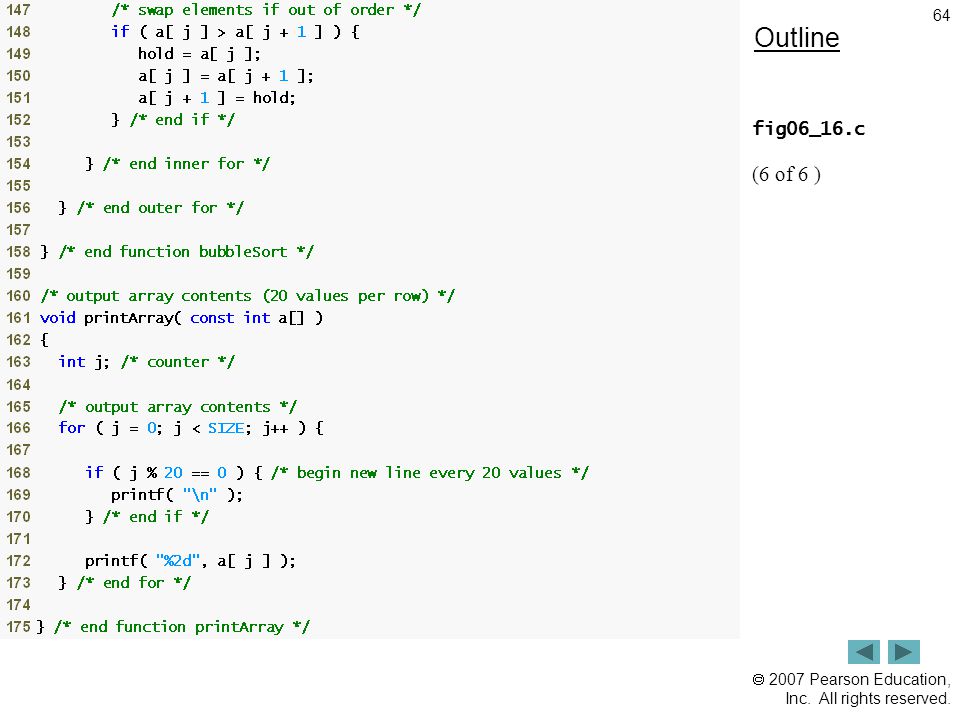This screenshot has width=960, height=720.
Task: Select line 151 a[ j + 1 ] = hold;
Action: point(217,98)
